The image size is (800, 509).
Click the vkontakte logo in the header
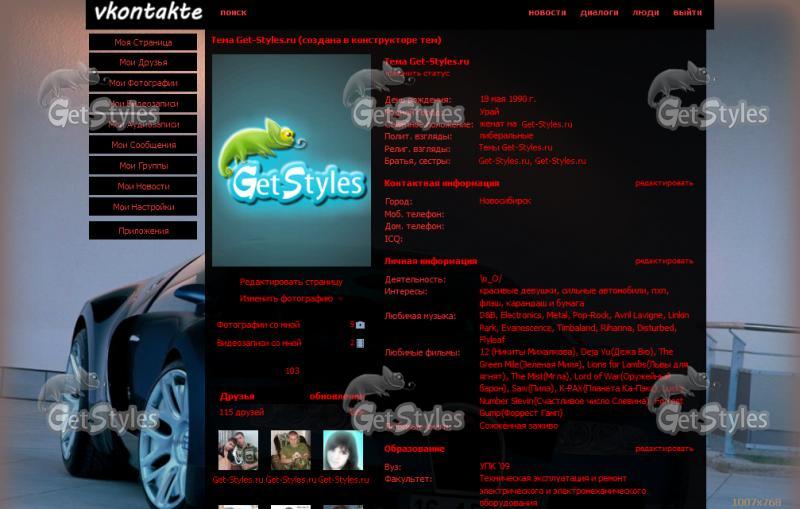click(148, 12)
